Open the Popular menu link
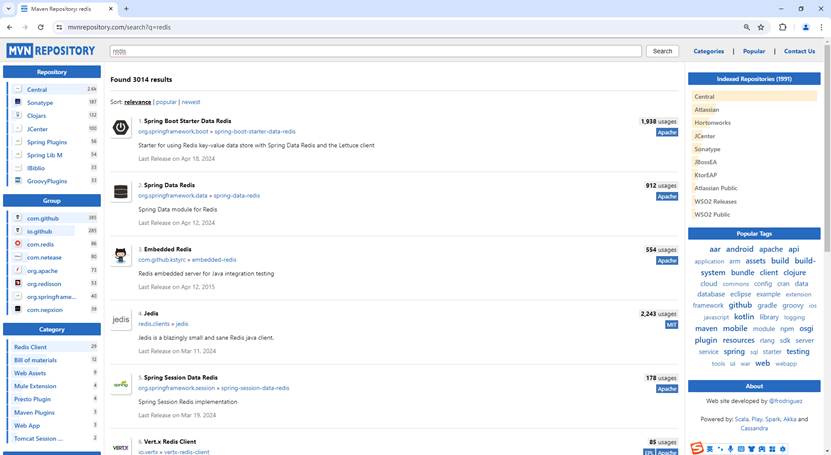This screenshot has height=455, width=831. pos(754,51)
